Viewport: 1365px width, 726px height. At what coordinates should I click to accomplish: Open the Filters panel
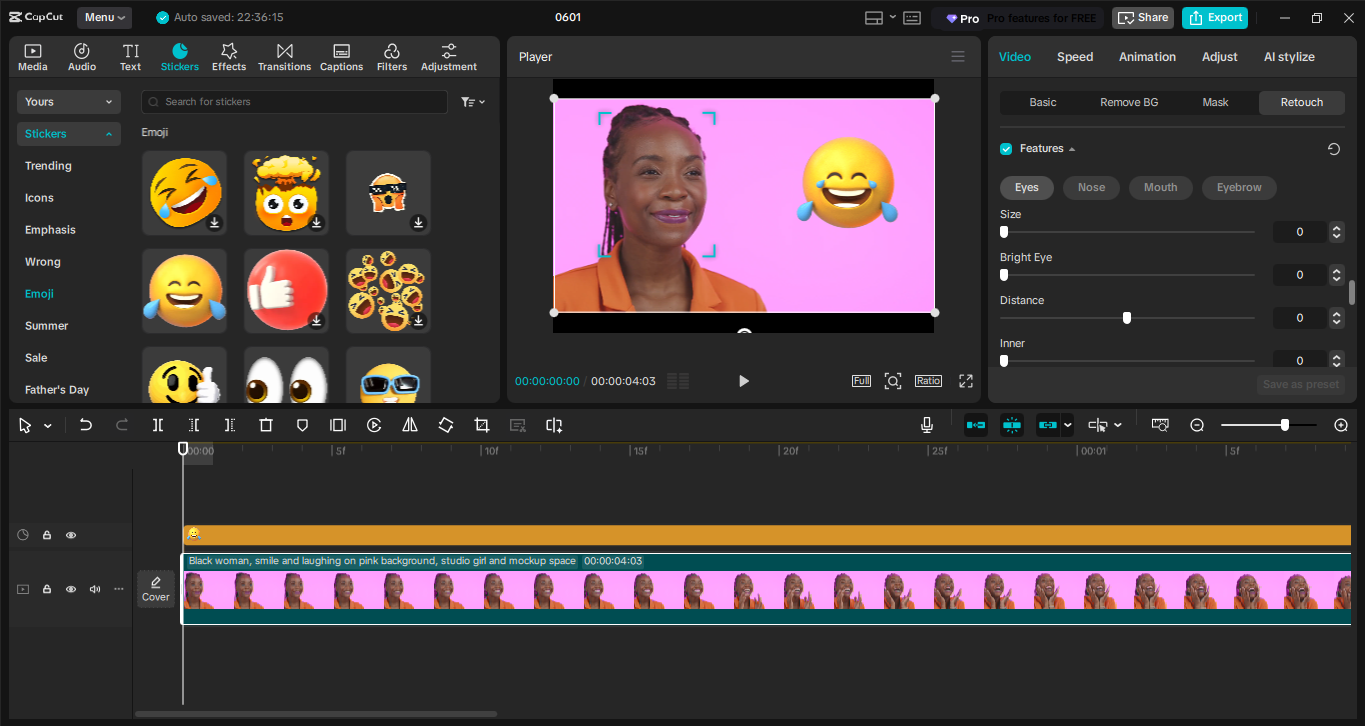[x=392, y=57]
